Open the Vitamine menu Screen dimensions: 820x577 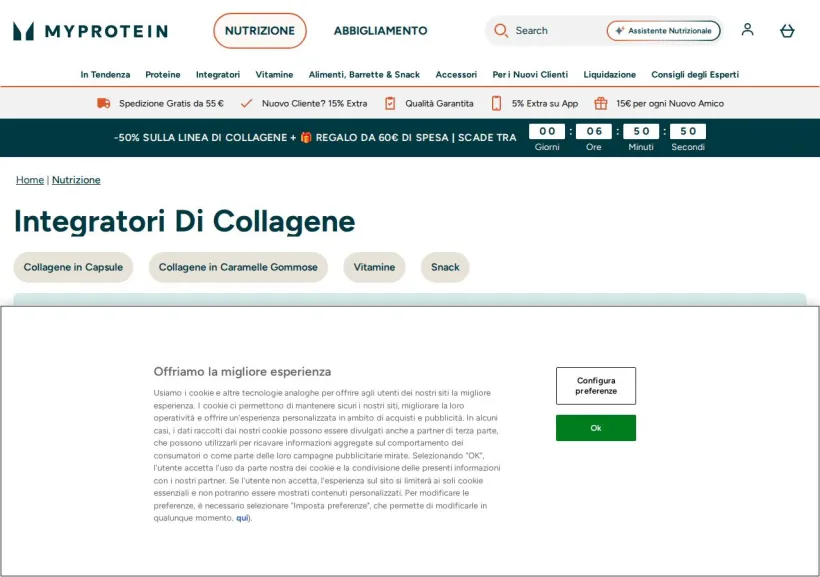pyautogui.click(x=274, y=75)
